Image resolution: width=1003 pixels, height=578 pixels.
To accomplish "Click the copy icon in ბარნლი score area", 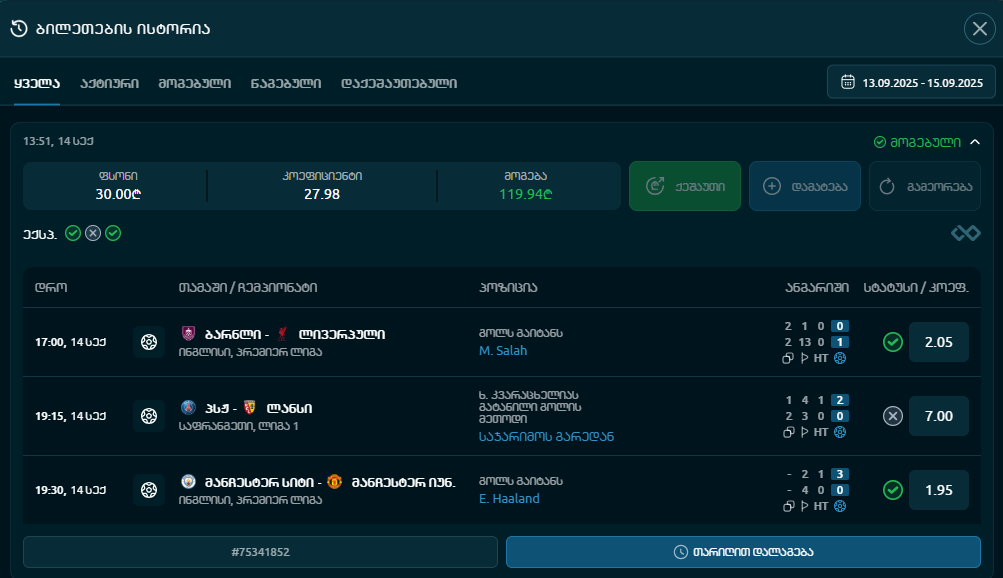I will [788, 358].
